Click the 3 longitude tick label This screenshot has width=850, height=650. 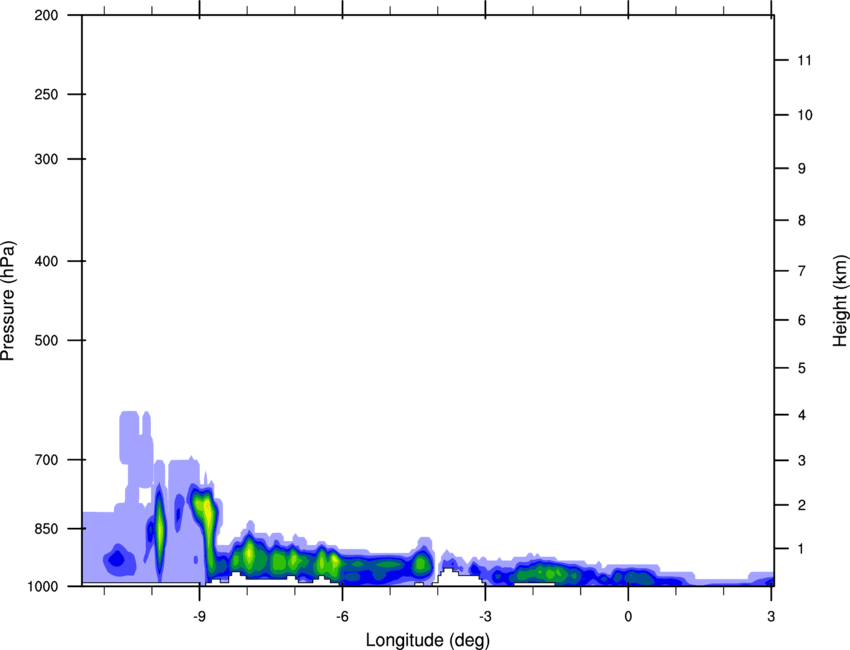tap(771, 616)
